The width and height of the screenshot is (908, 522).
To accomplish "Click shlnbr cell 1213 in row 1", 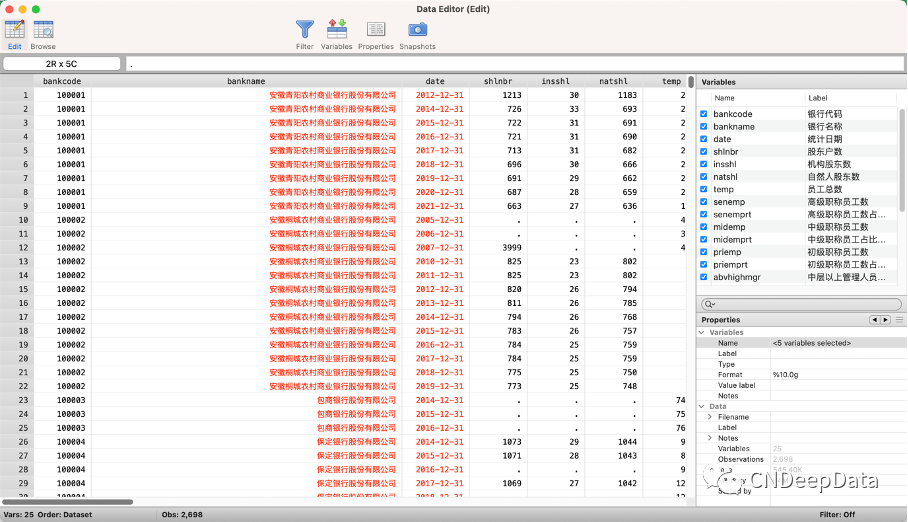I will [511, 95].
